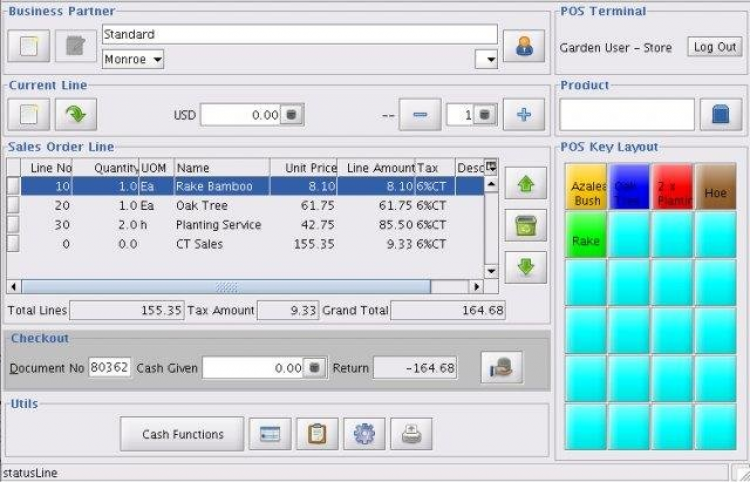This screenshot has width=750, height=482.
Task: Click the green refresh arrow in Current Line
Action: tap(75, 114)
